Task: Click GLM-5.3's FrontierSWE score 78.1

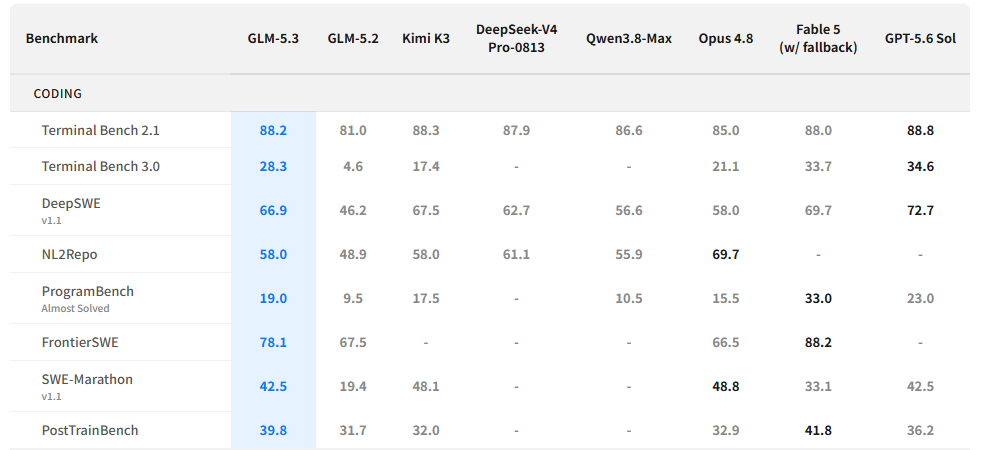Action: (x=273, y=342)
